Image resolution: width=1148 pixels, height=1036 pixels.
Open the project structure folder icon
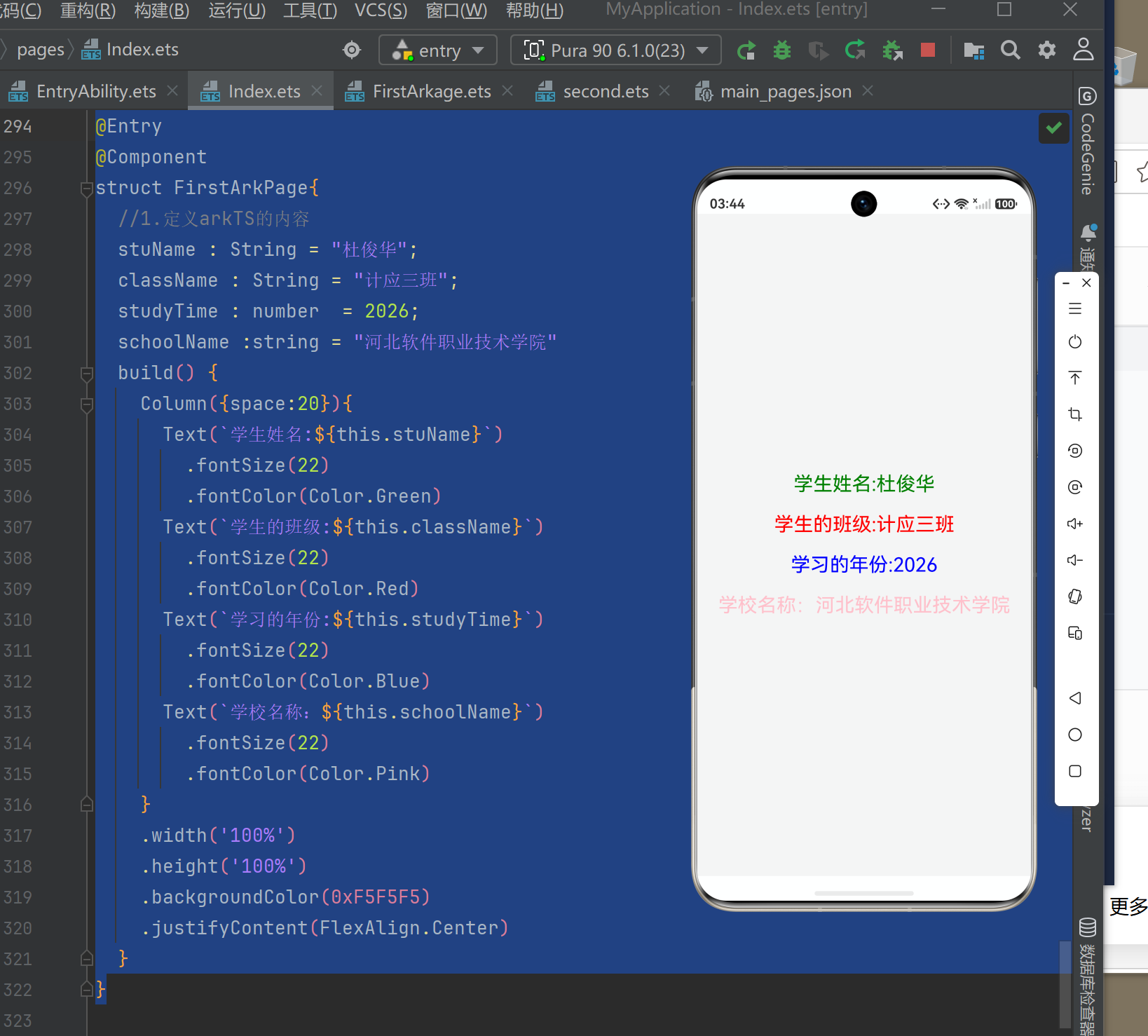[974, 50]
